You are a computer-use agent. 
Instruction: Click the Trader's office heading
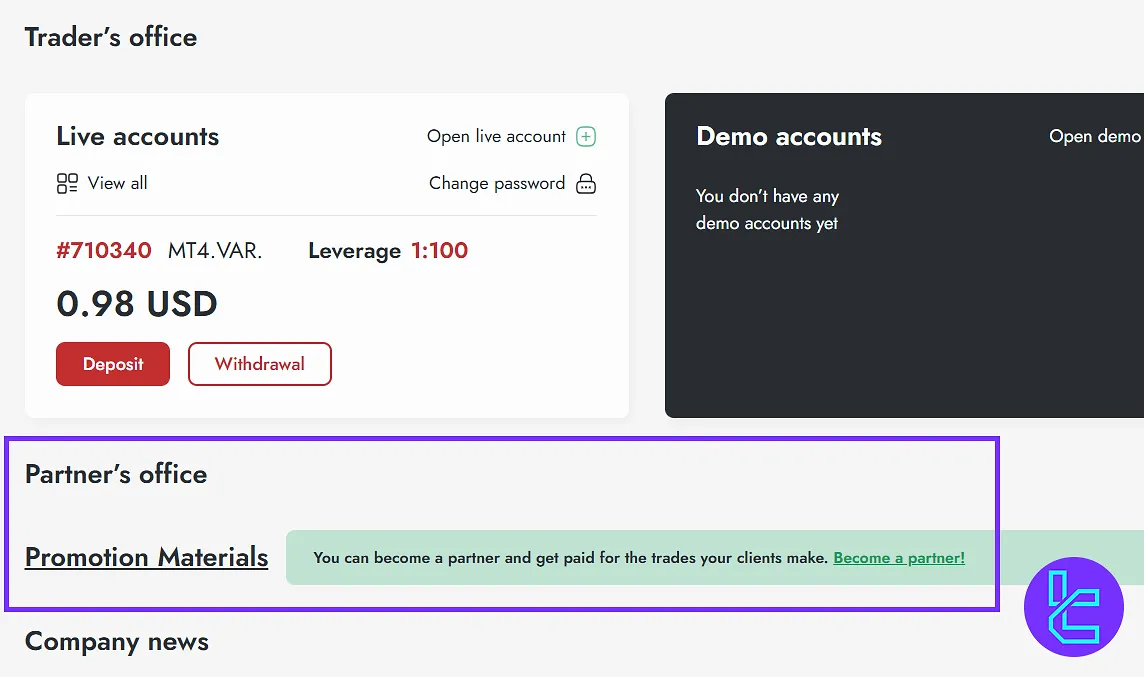[x=111, y=37]
